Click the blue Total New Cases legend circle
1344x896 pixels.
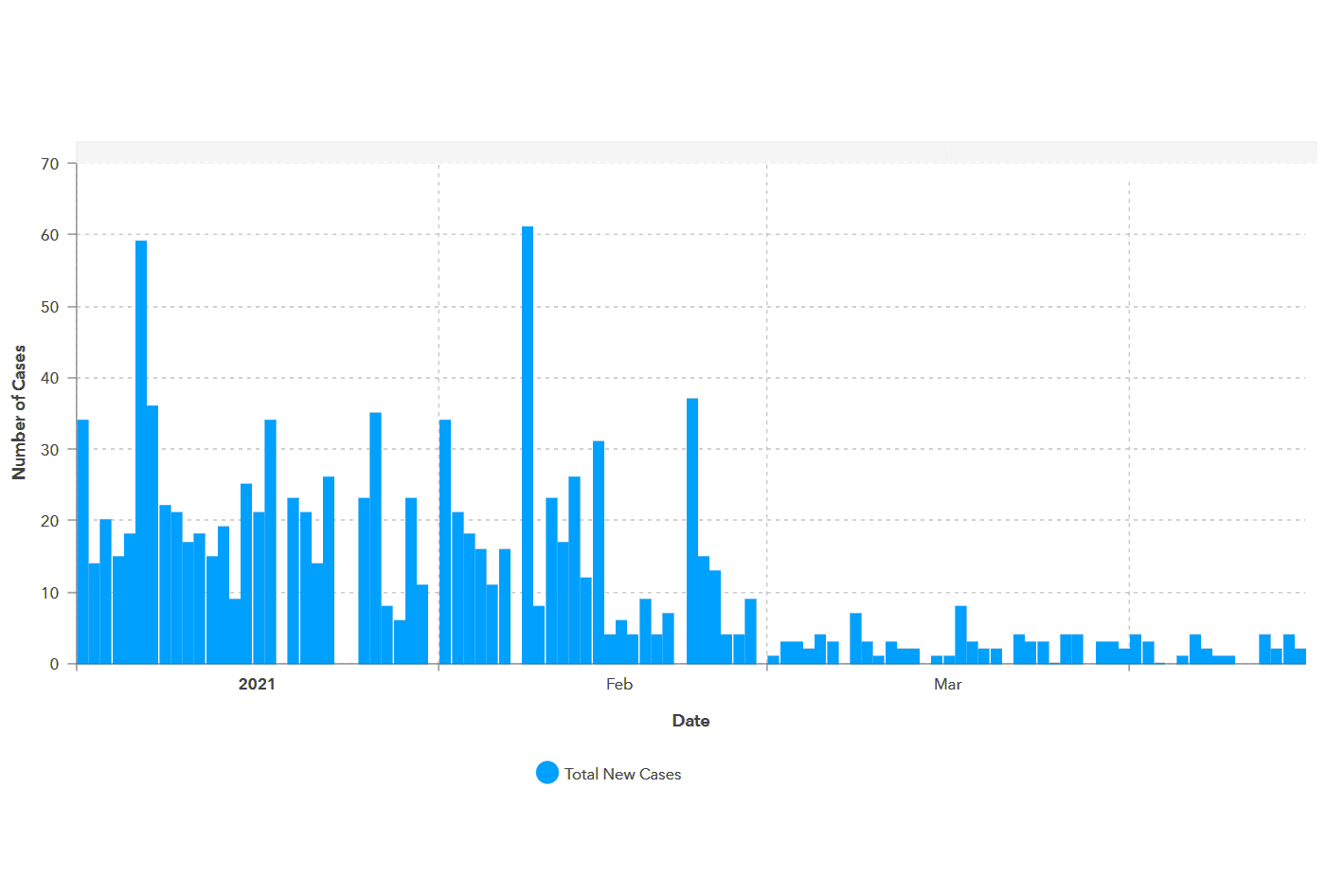coord(547,773)
